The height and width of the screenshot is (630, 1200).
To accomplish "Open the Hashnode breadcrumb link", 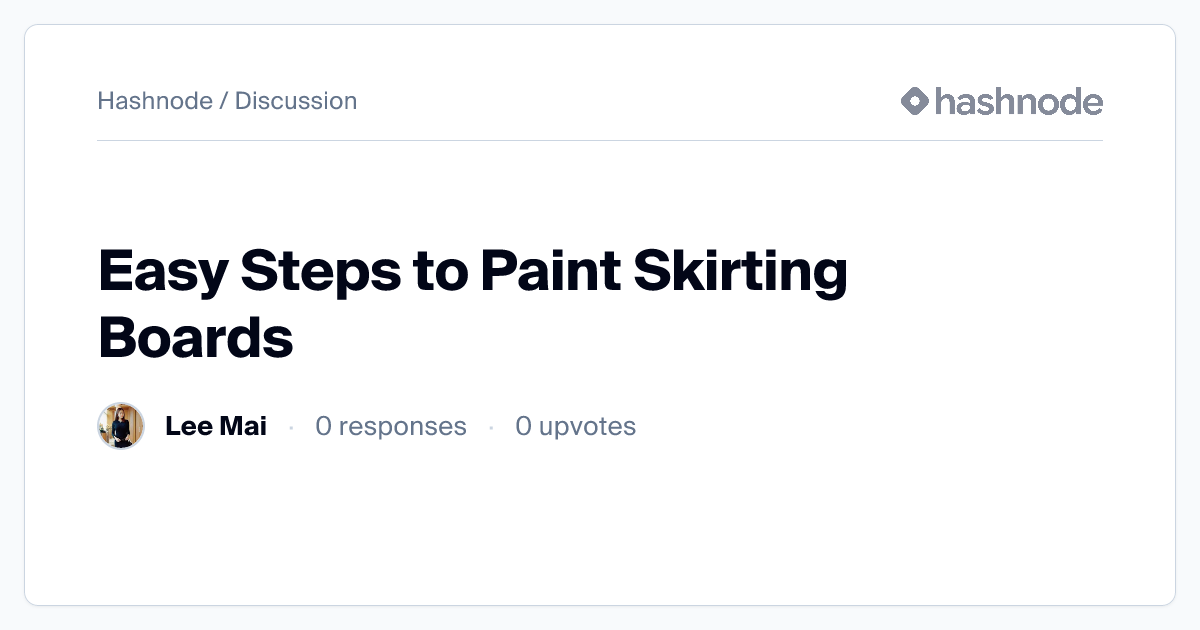I will click(x=154, y=101).
